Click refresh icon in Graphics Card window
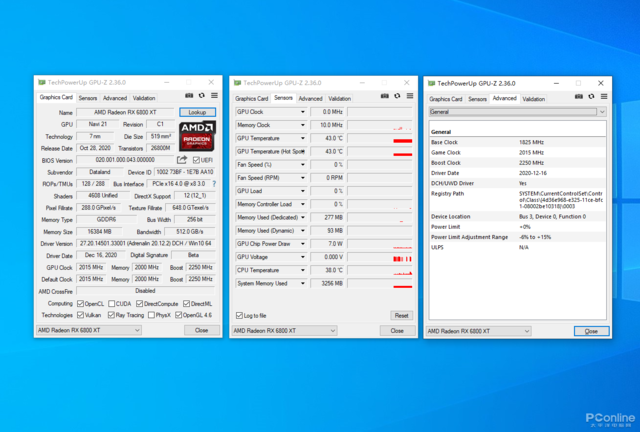This screenshot has width=640, height=432. point(202,96)
